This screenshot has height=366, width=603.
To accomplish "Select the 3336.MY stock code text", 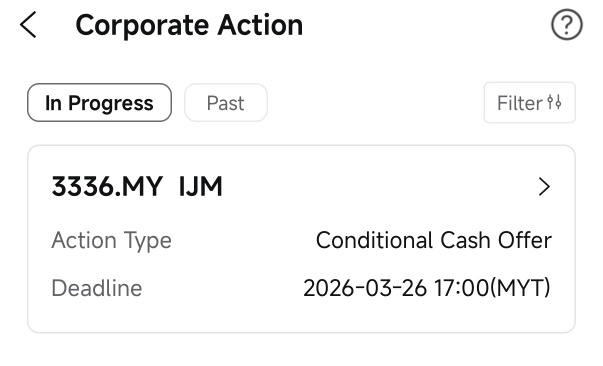I will coord(107,187).
